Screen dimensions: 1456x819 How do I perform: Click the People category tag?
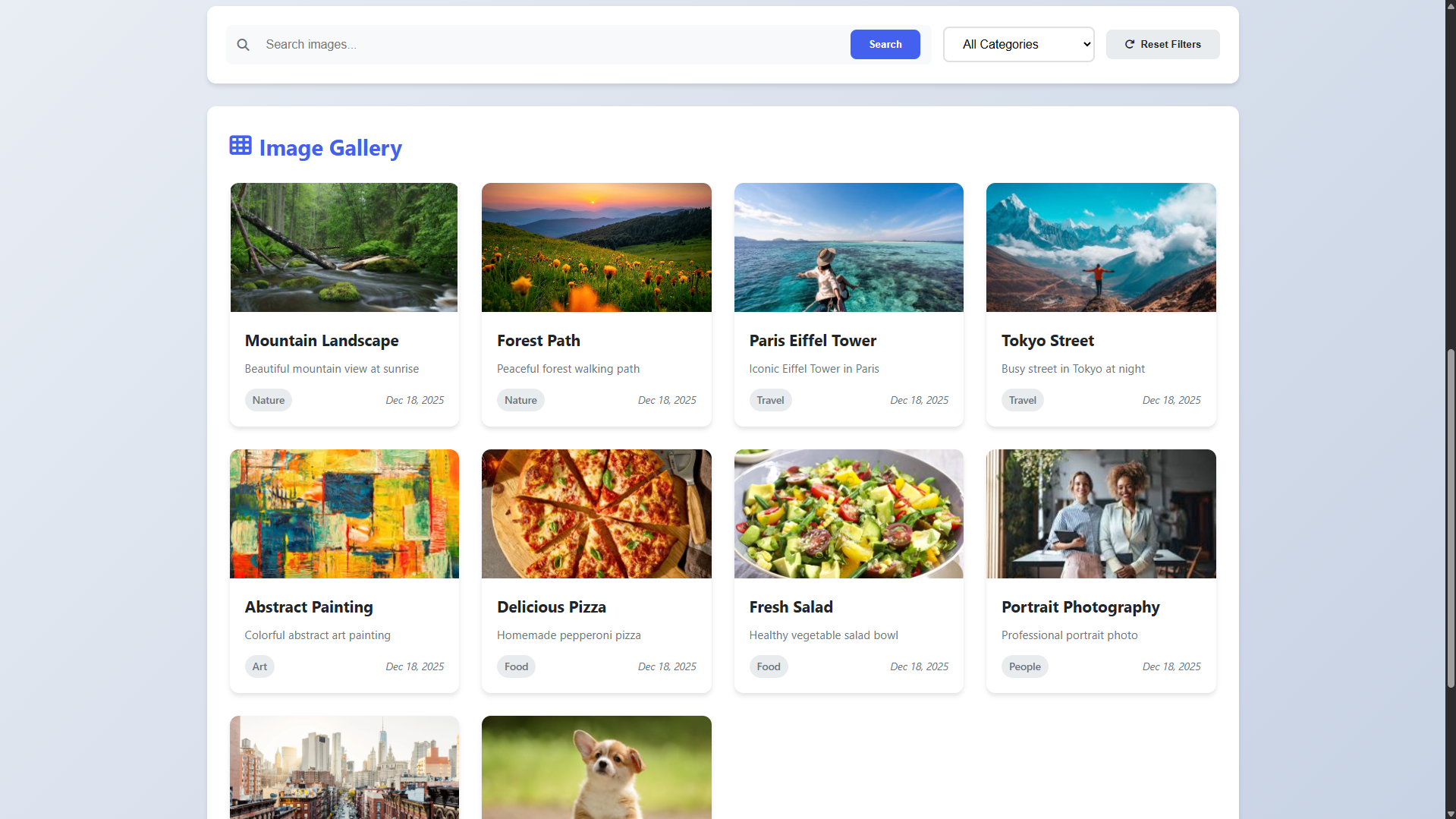tap(1024, 666)
